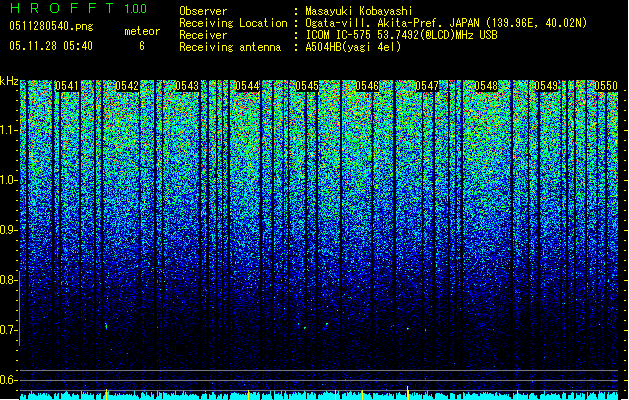Click the 0.8 frequency axis label
The width and height of the screenshot is (629, 400).
pos(8,280)
